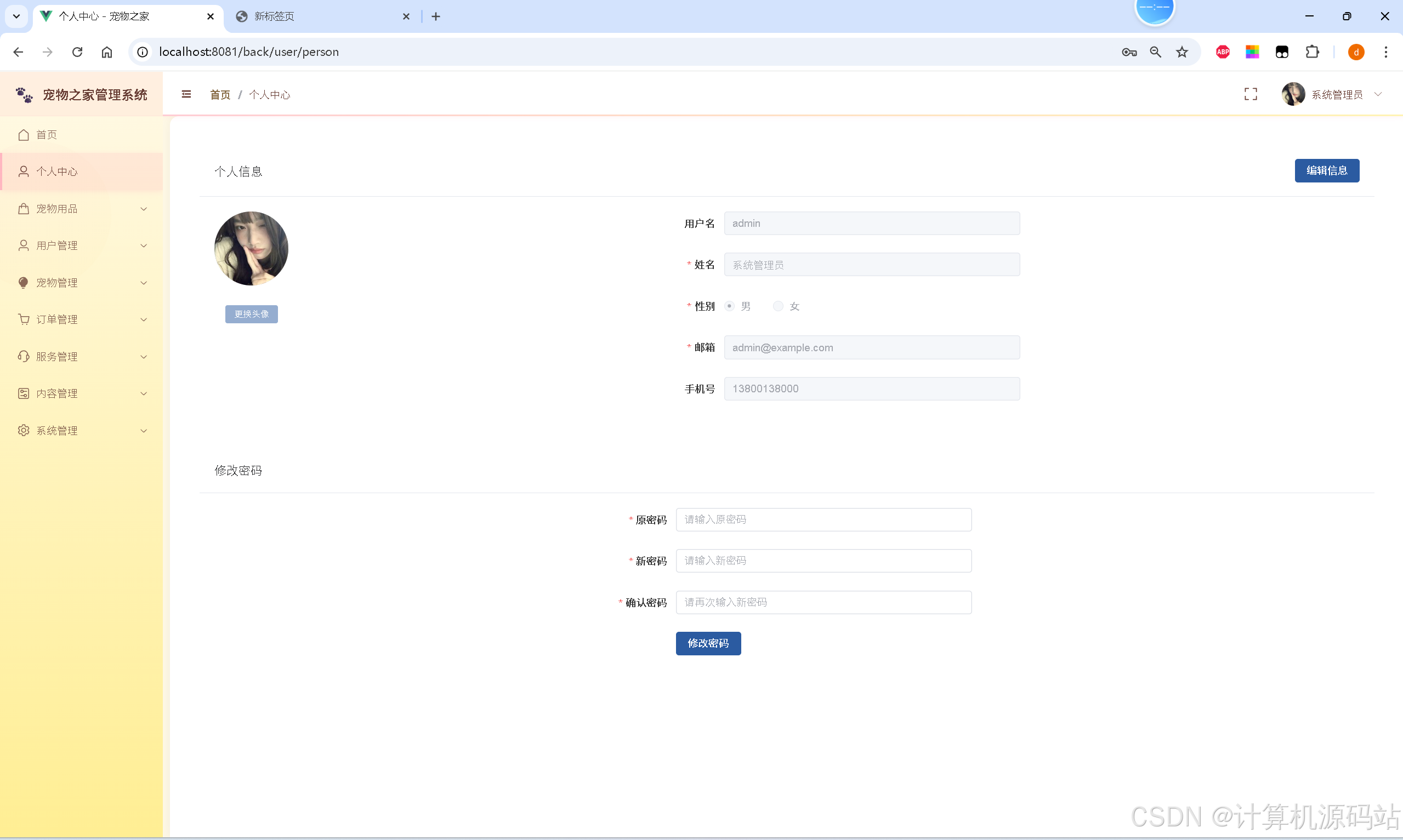Open the colorful square extension icon
This screenshot has height=840, width=1403.
point(1252,52)
